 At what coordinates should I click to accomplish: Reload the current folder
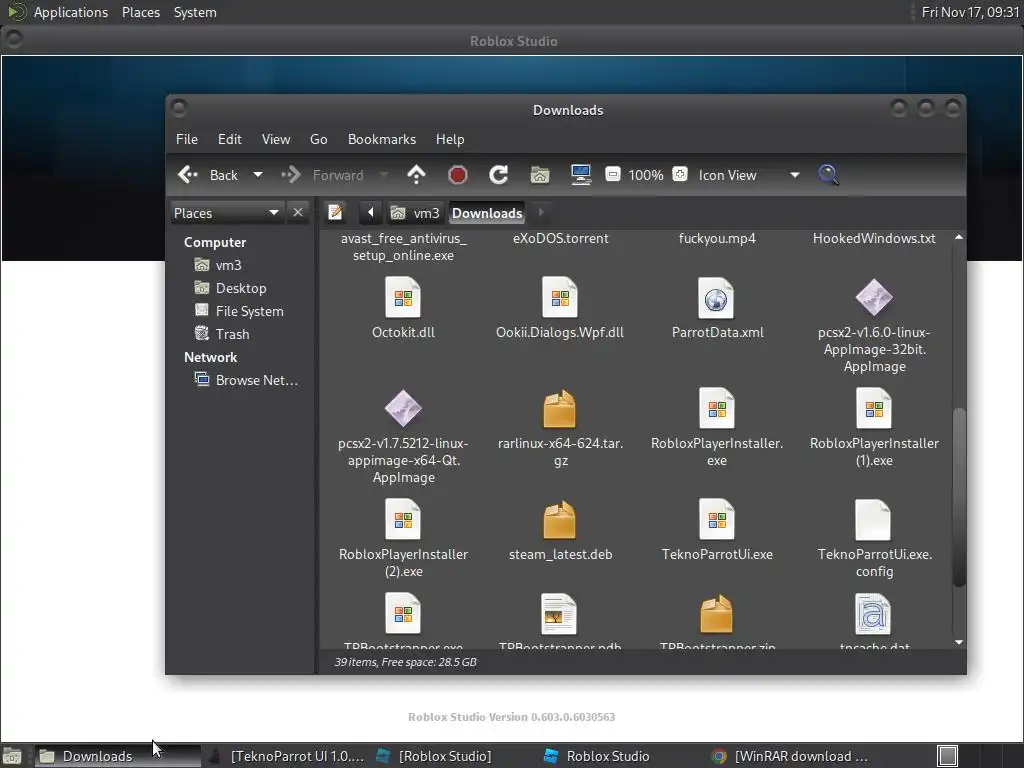pyautogui.click(x=499, y=174)
